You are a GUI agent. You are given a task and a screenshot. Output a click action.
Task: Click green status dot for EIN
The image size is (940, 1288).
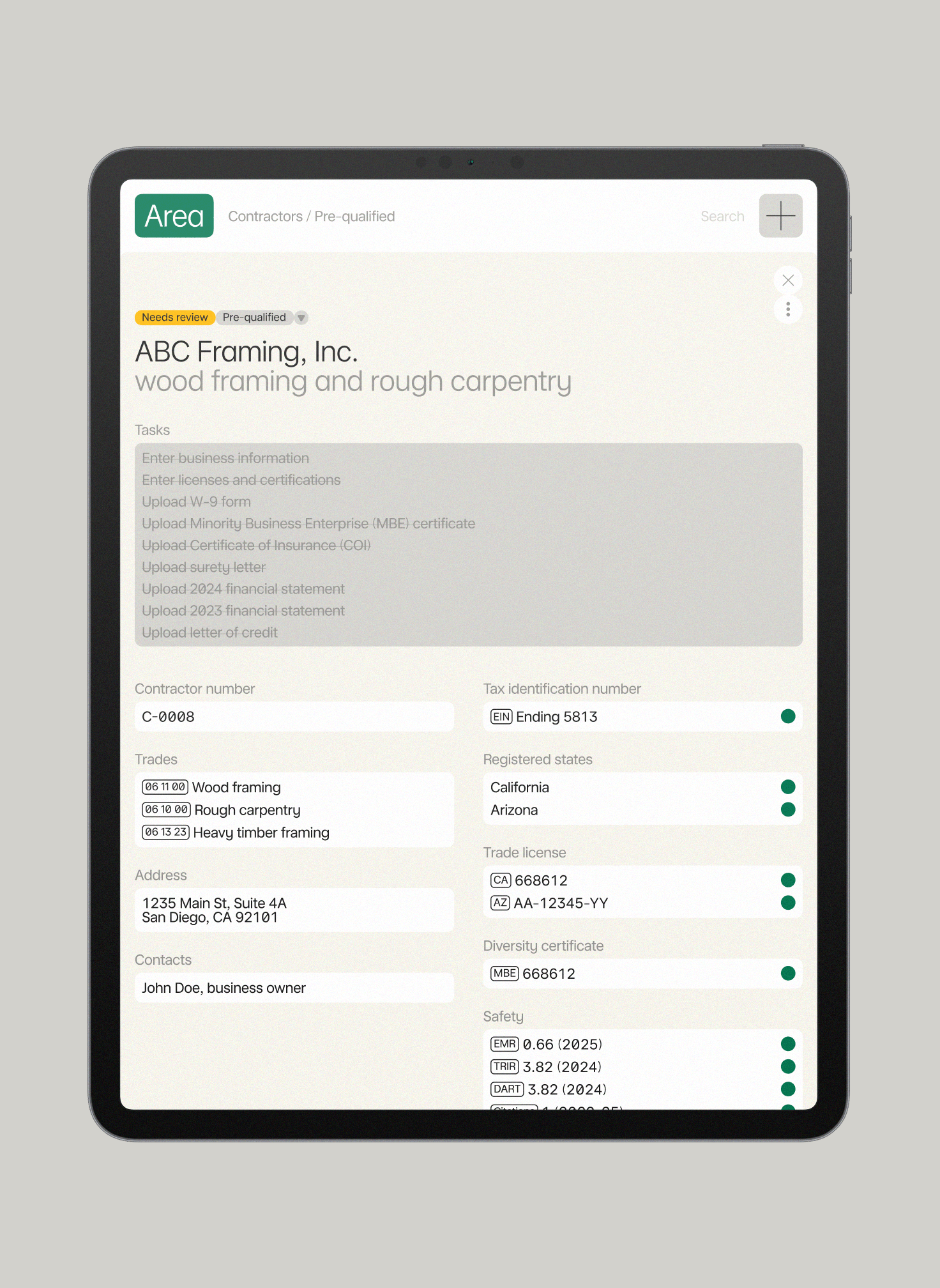point(788,716)
